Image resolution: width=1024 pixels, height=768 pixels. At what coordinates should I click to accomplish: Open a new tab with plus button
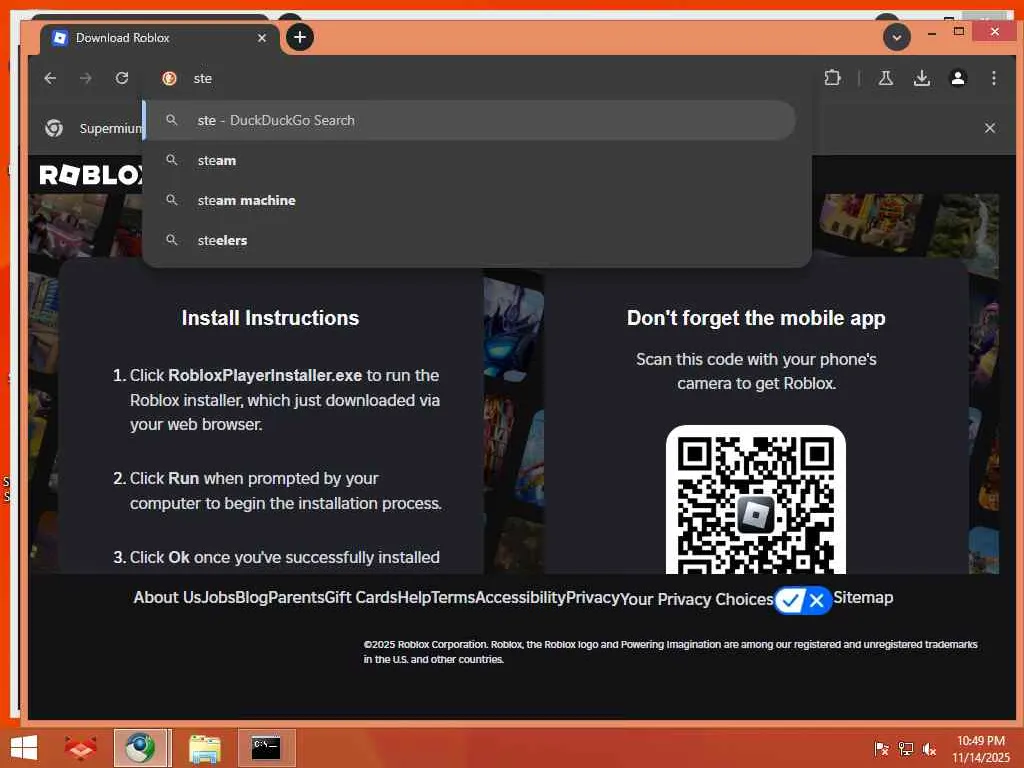pyautogui.click(x=300, y=37)
